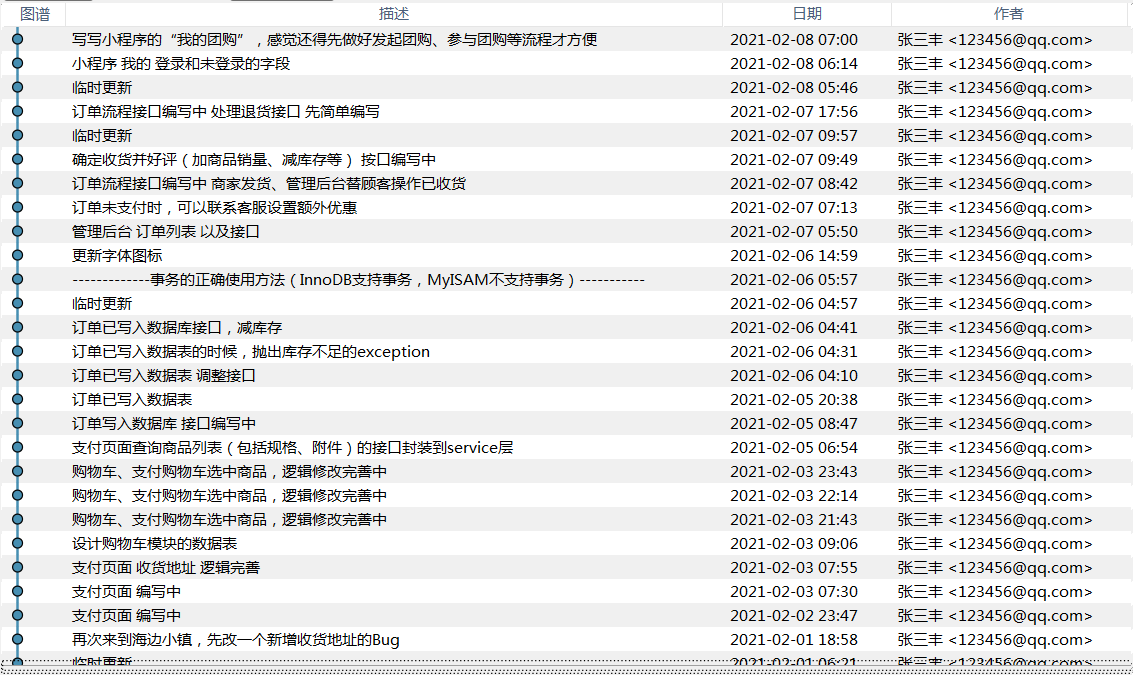Select commit 支付页面 收货地址 逻辑完善
Viewport: 1133px width, 675px height.
pos(165,568)
